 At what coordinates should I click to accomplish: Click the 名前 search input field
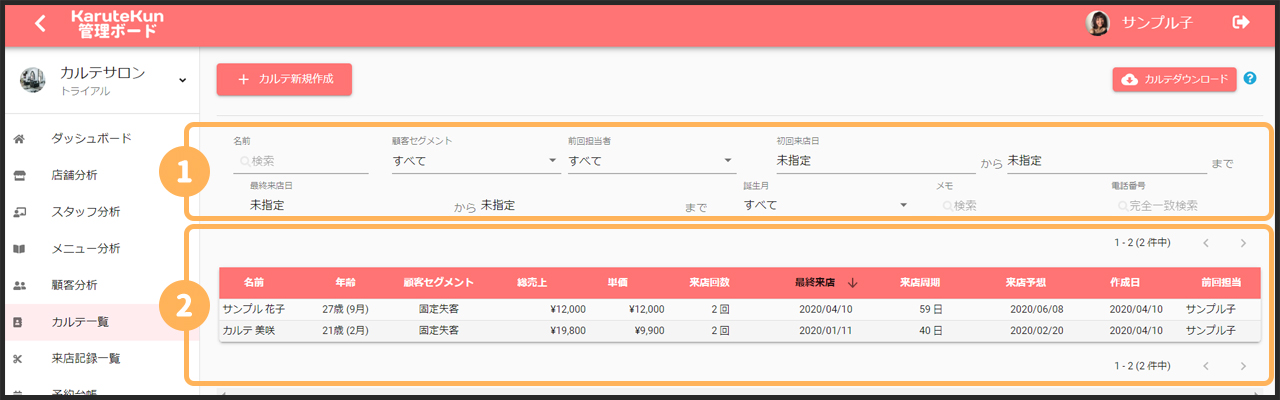pyautogui.click(x=301, y=160)
